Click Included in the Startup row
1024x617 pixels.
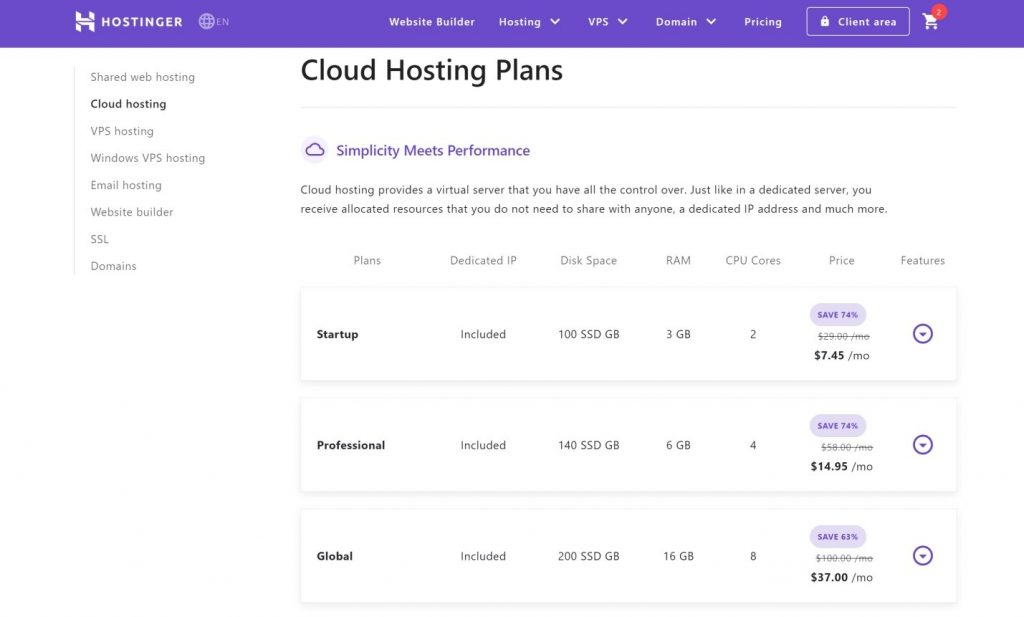pyautogui.click(x=483, y=334)
